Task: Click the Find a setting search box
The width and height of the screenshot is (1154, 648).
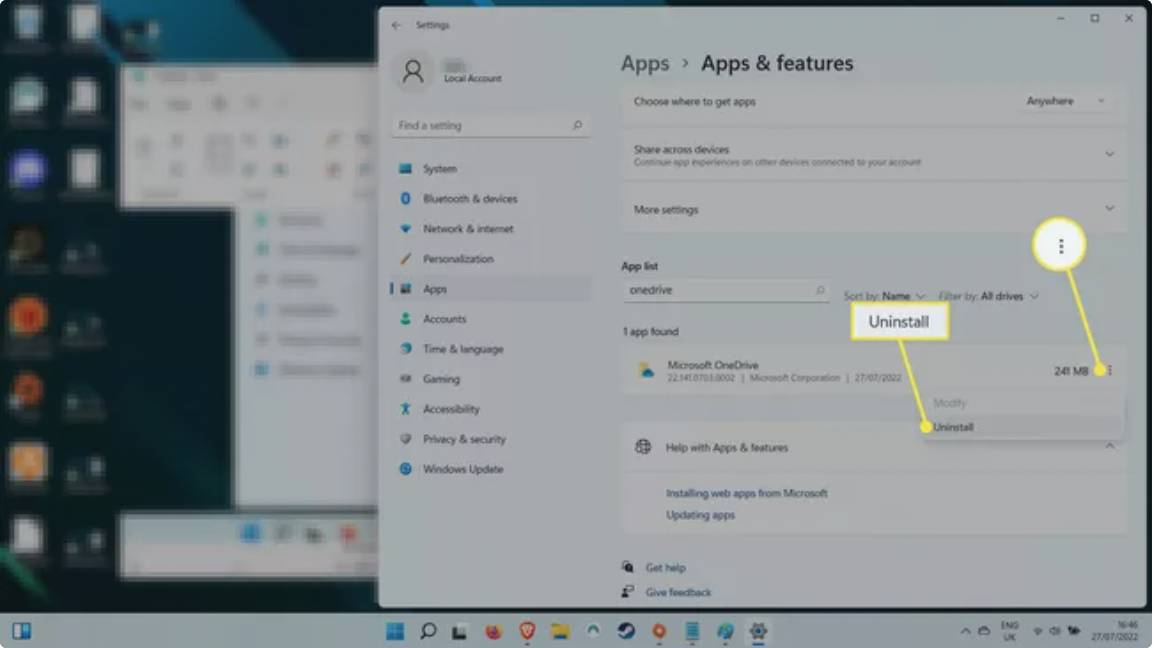Action: (490, 126)
